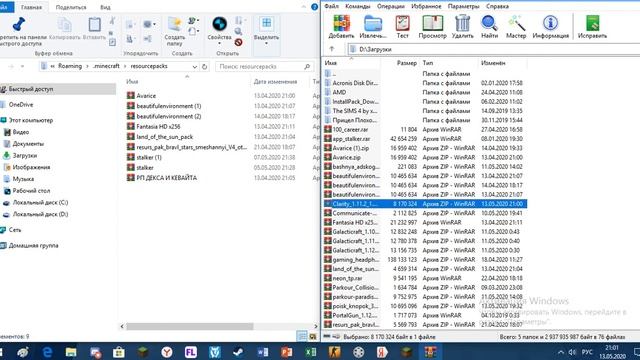Click the Explorer horizontal scrollbar

pos(189,326)
